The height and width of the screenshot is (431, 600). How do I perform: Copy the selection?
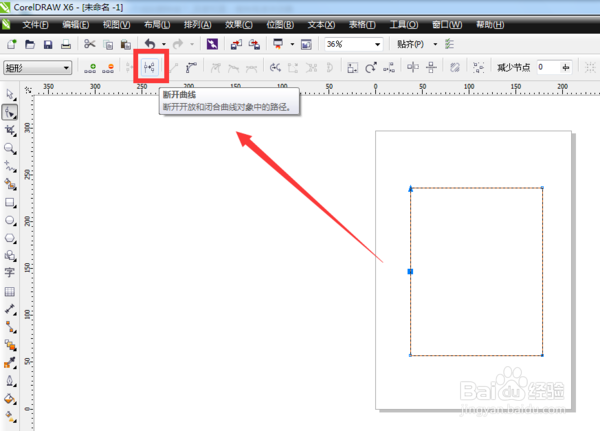click(x=108, y=44)
